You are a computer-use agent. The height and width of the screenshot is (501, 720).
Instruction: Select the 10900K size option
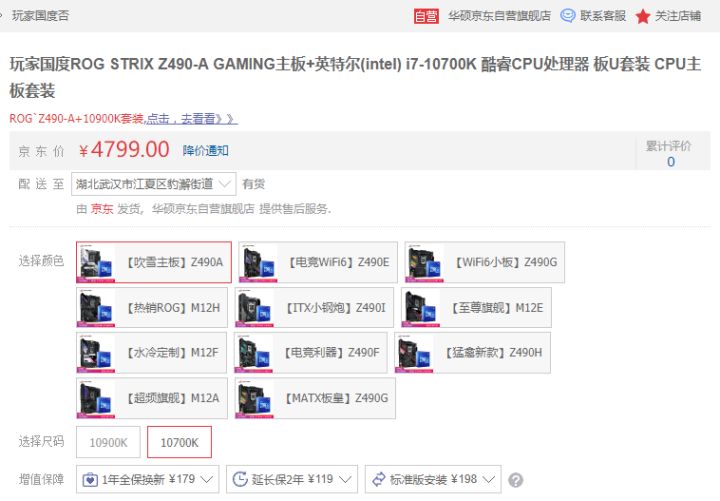coord(108,442)
